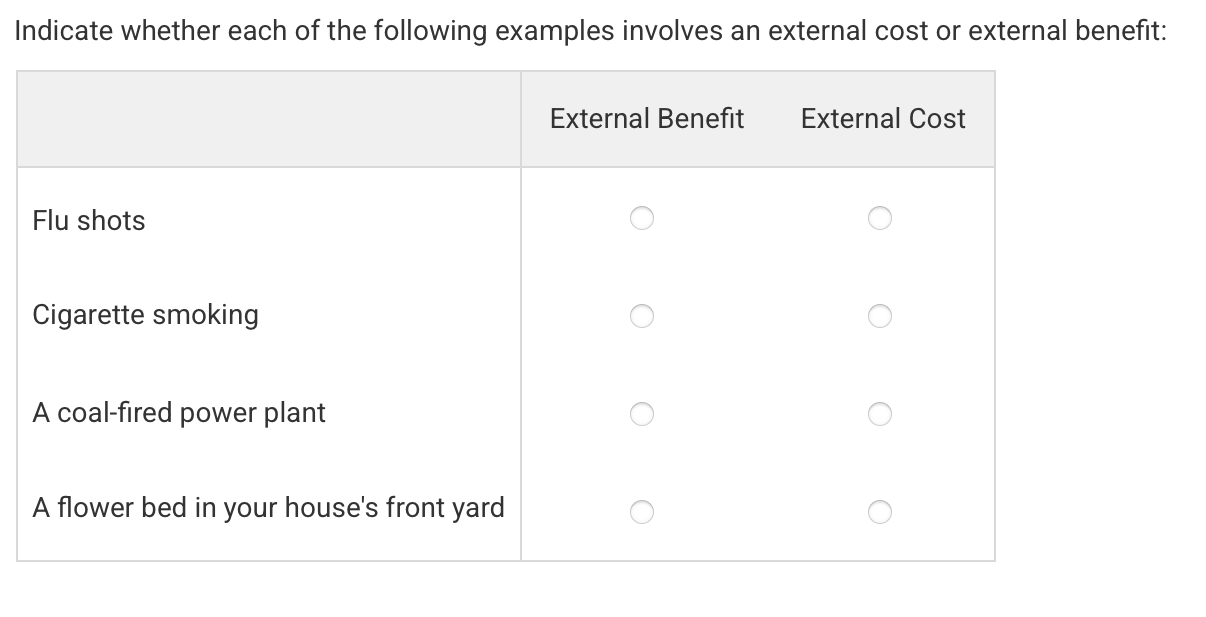Click the External Cost column header
This screenshot has width=1206, height=617.
coord(882,118)
